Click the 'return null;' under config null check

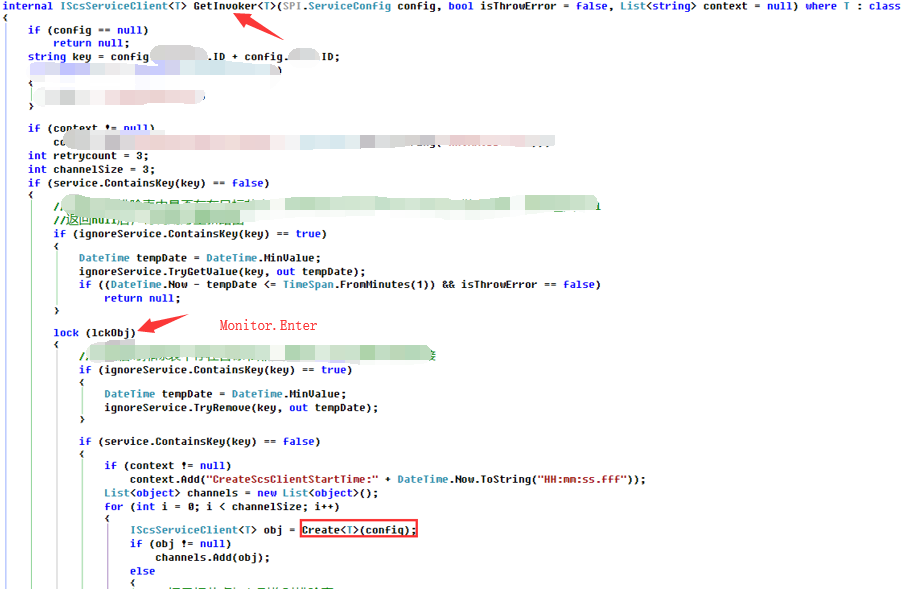pos(91,43)
